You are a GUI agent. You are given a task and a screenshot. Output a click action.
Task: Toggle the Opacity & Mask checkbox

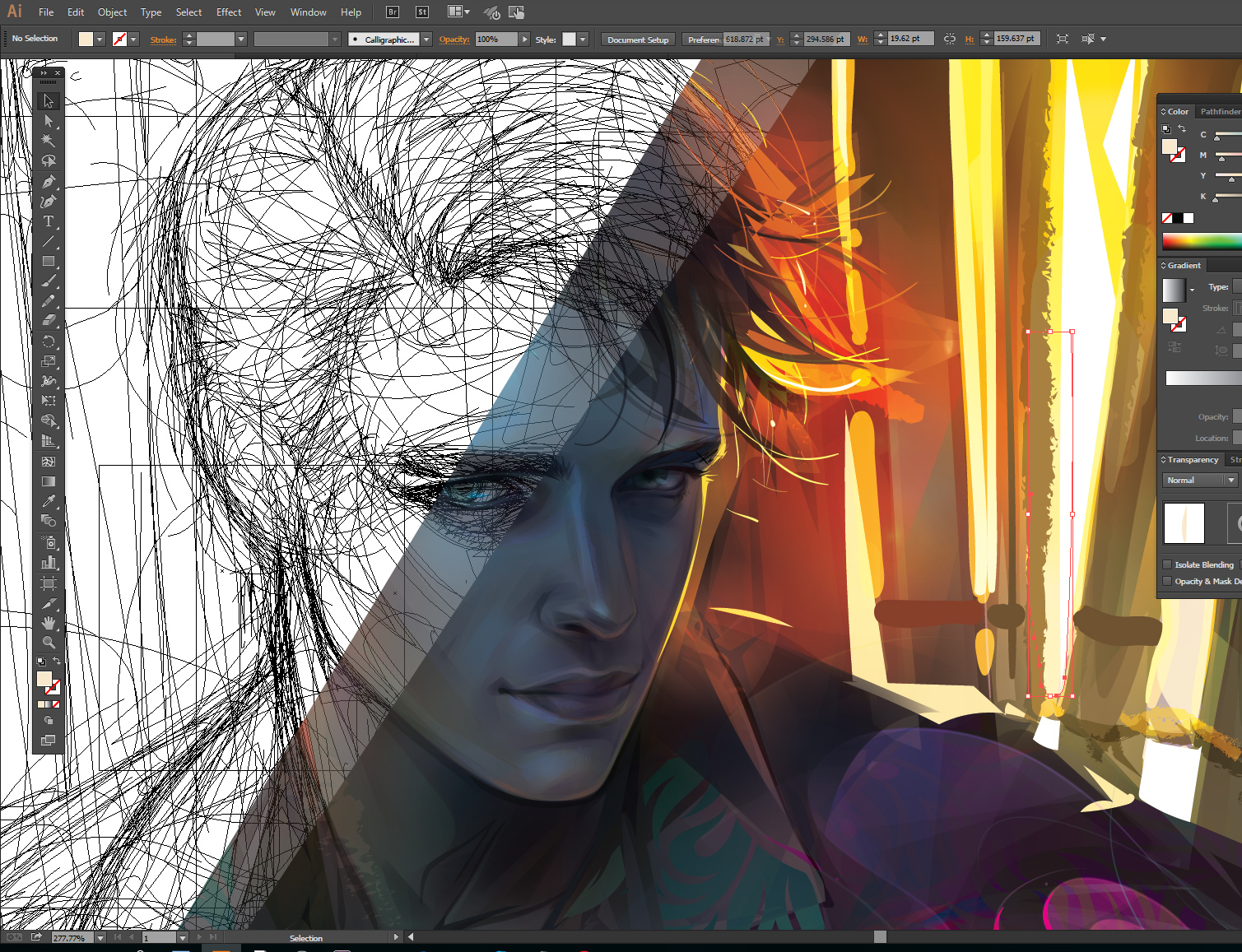(x=1167, y=581)
